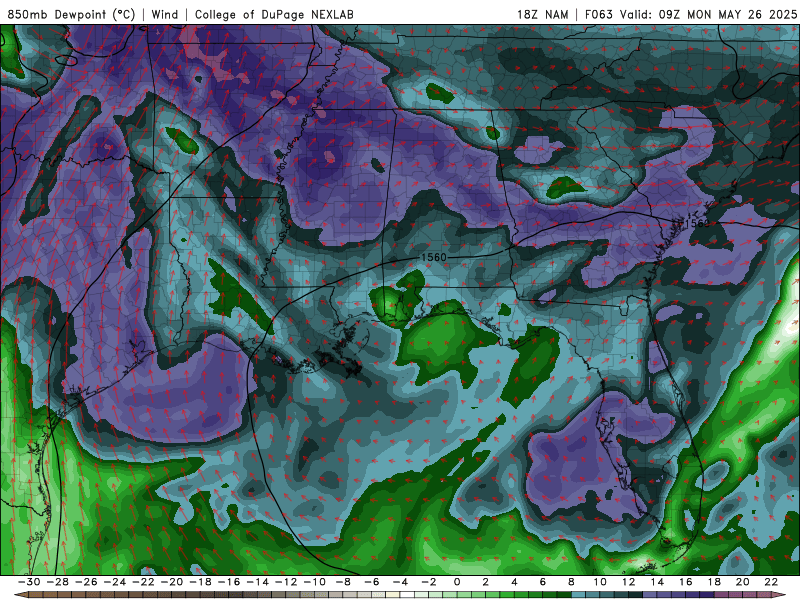Click 'F063 Valid: 09Z MON MAY 26 2025' text
The height and width of the screenshot is (600, 800).
point(691,14)
